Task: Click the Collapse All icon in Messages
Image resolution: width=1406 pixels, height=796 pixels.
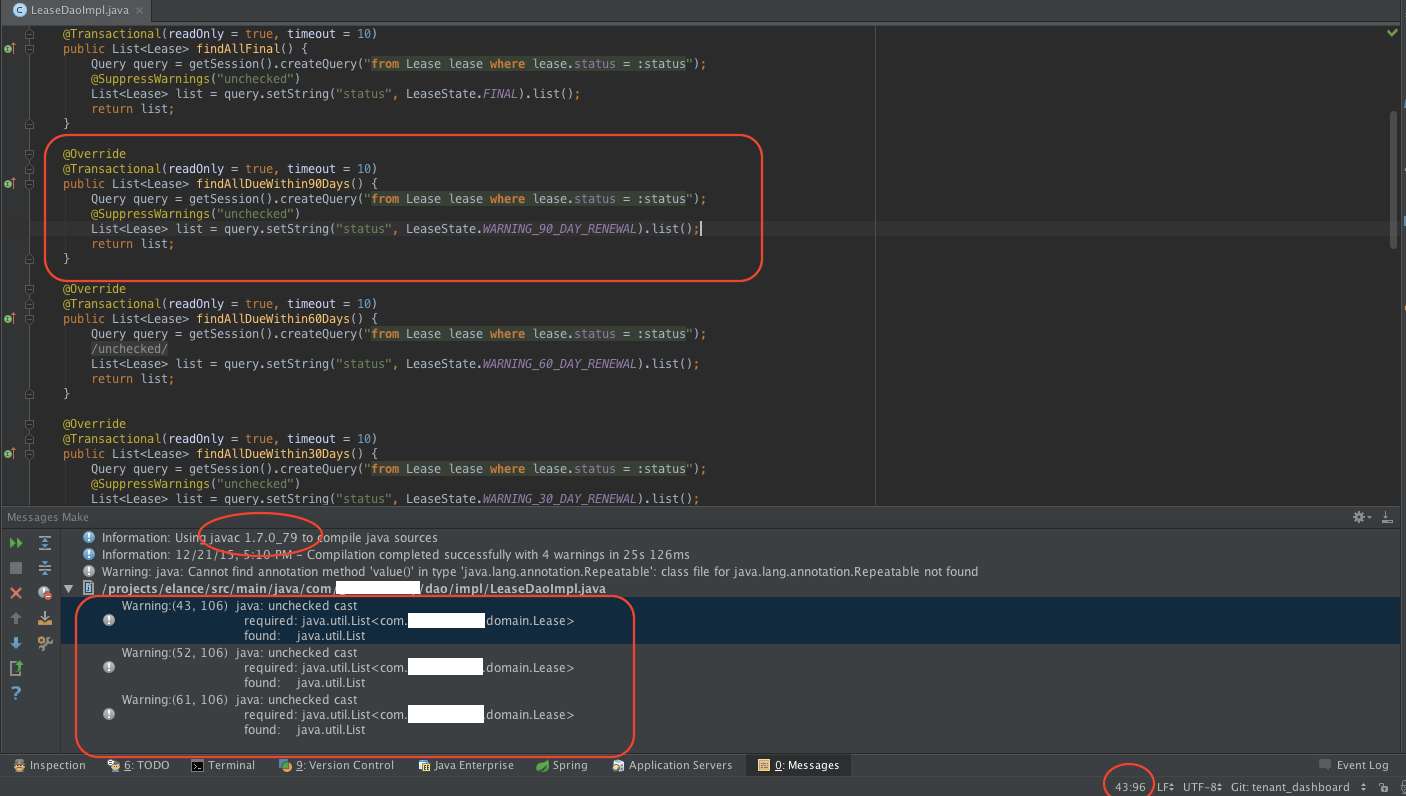Action: 45,568
